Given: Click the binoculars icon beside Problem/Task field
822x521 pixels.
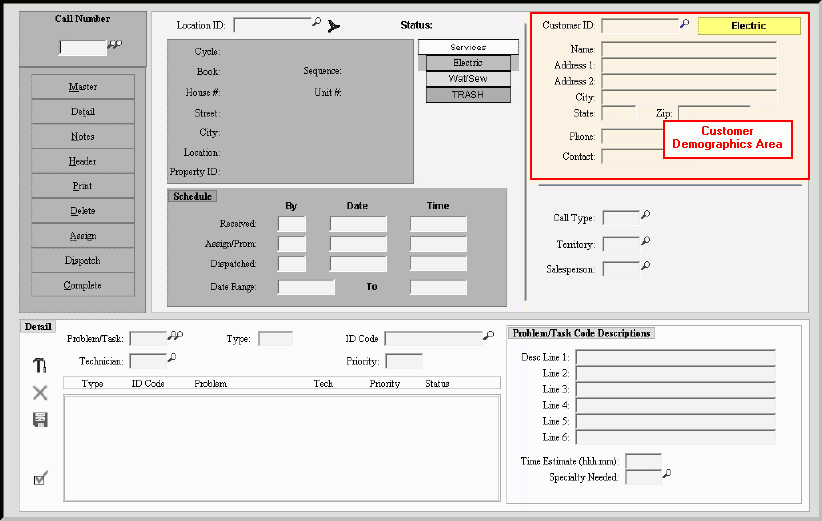Looking at the screenshot, I should click(x=176, y=337).
